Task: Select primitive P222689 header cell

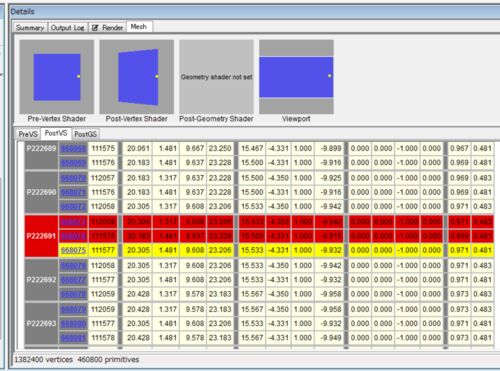Action: point(41,155)
